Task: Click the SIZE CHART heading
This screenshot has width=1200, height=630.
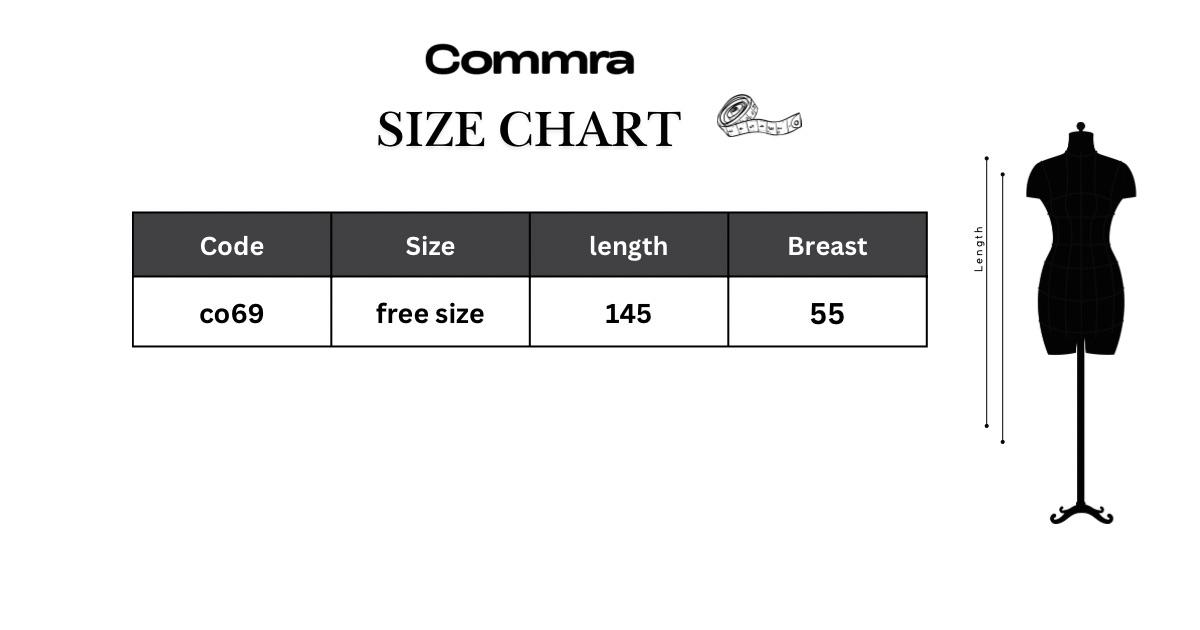Action: (528, 130)
